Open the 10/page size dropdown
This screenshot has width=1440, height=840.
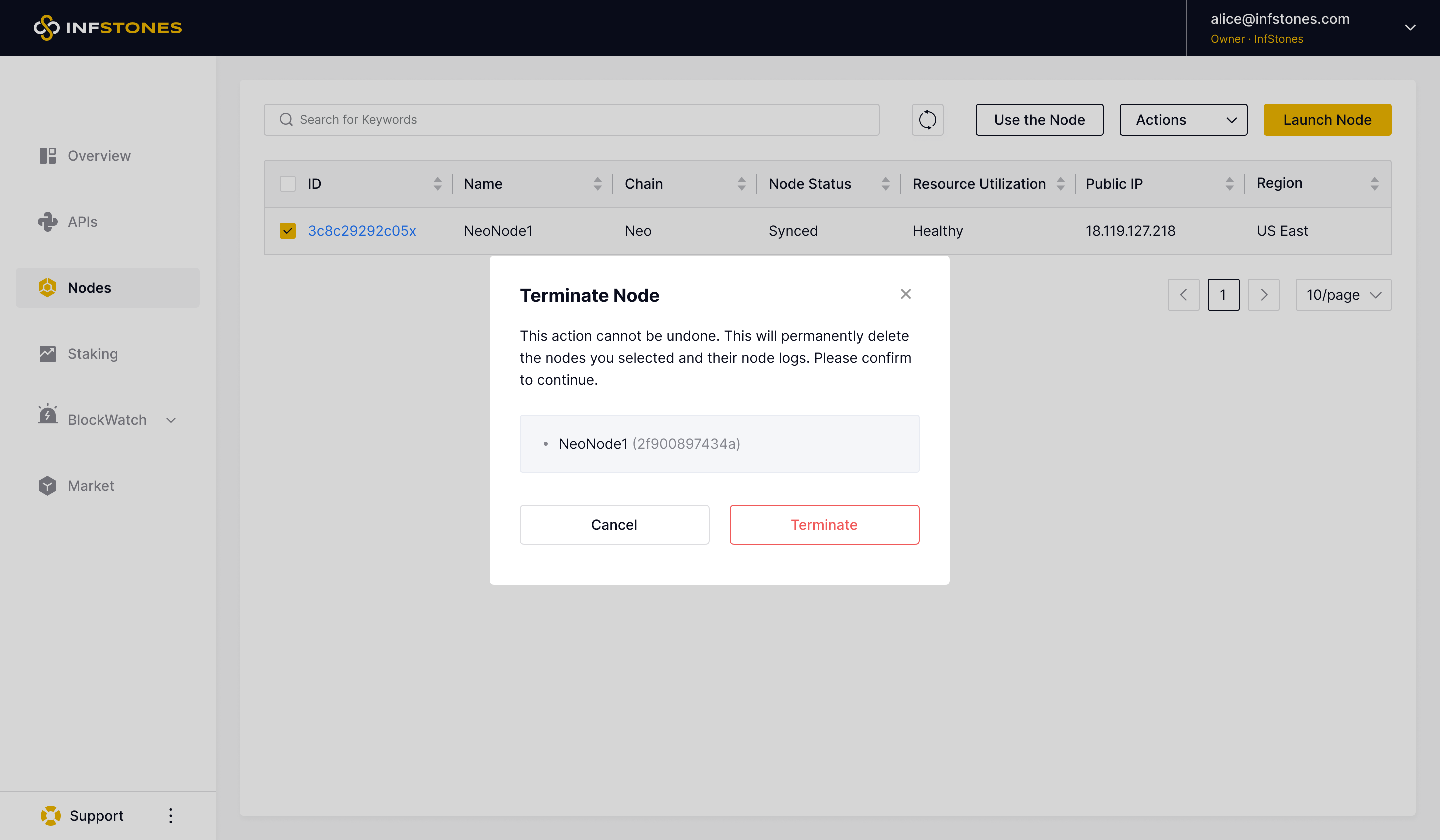coord(1343,295)
